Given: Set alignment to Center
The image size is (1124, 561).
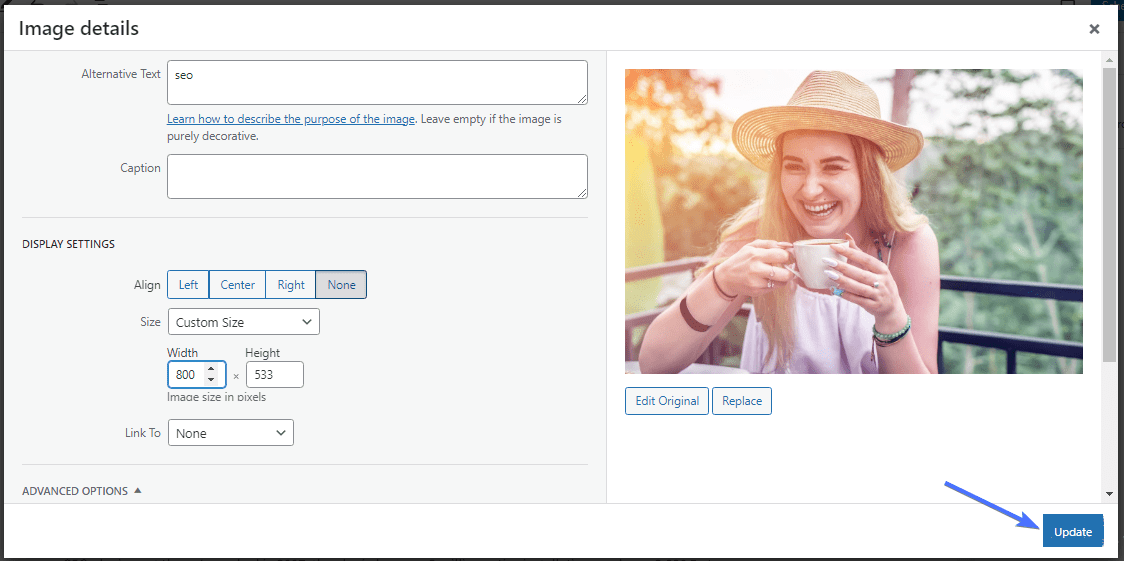Looking at the screenshot, I should (x=237, y=284).
